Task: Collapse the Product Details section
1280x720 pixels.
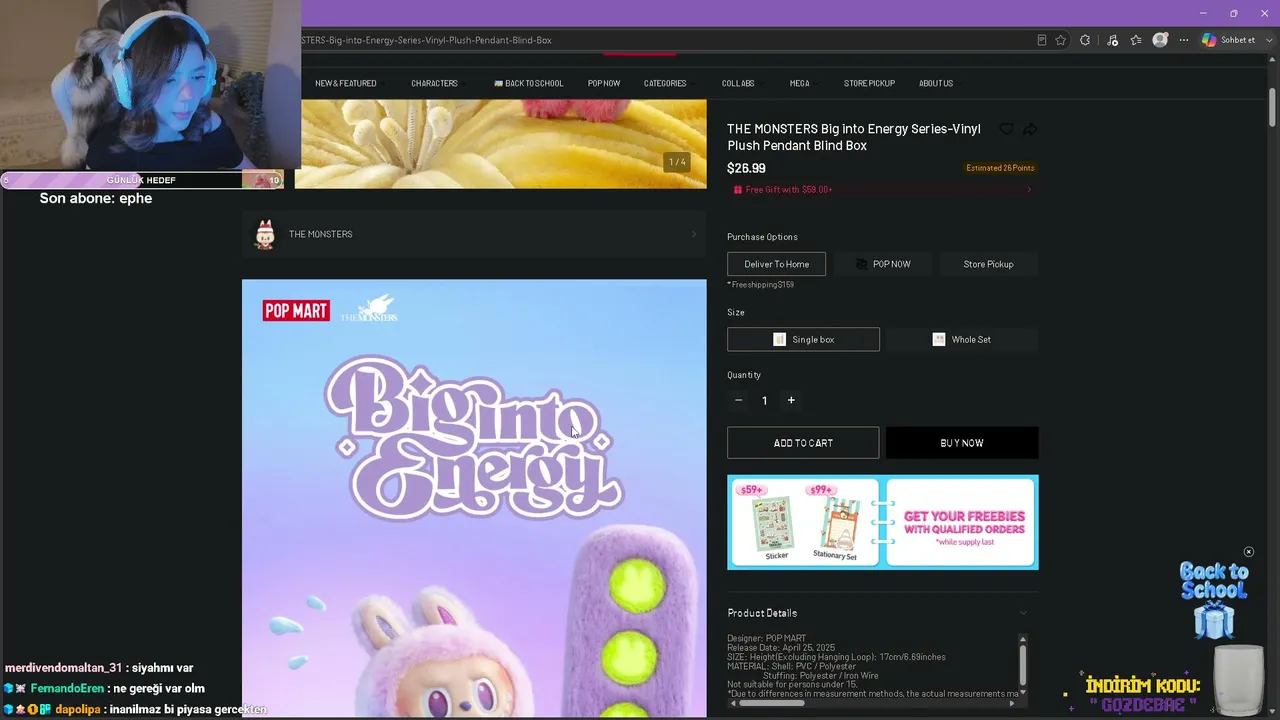Action: pos(1023,613)
